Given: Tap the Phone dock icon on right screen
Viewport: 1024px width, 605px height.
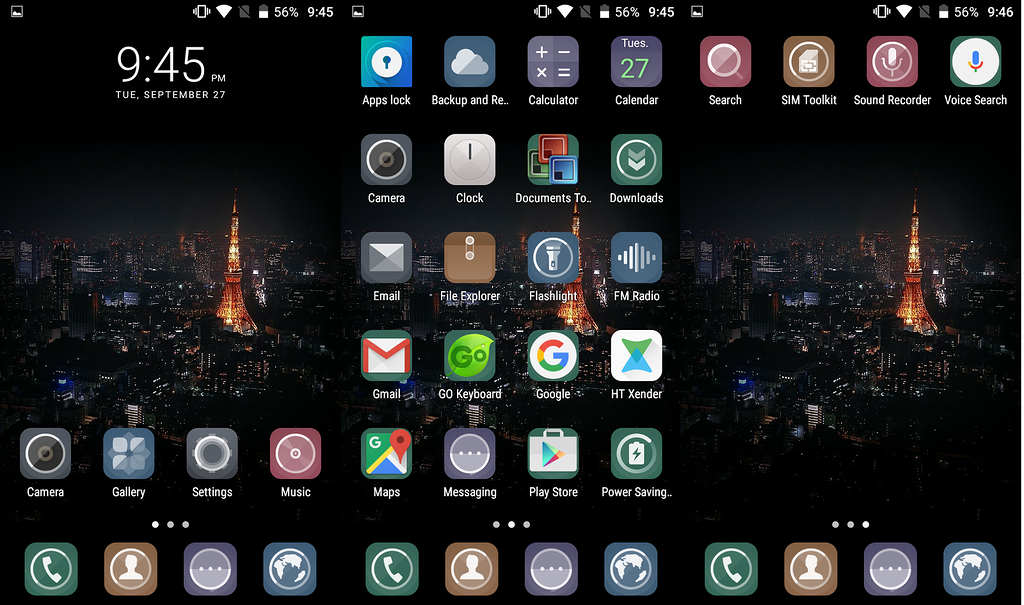Looking at the screenshot, I should click(731, 569).
